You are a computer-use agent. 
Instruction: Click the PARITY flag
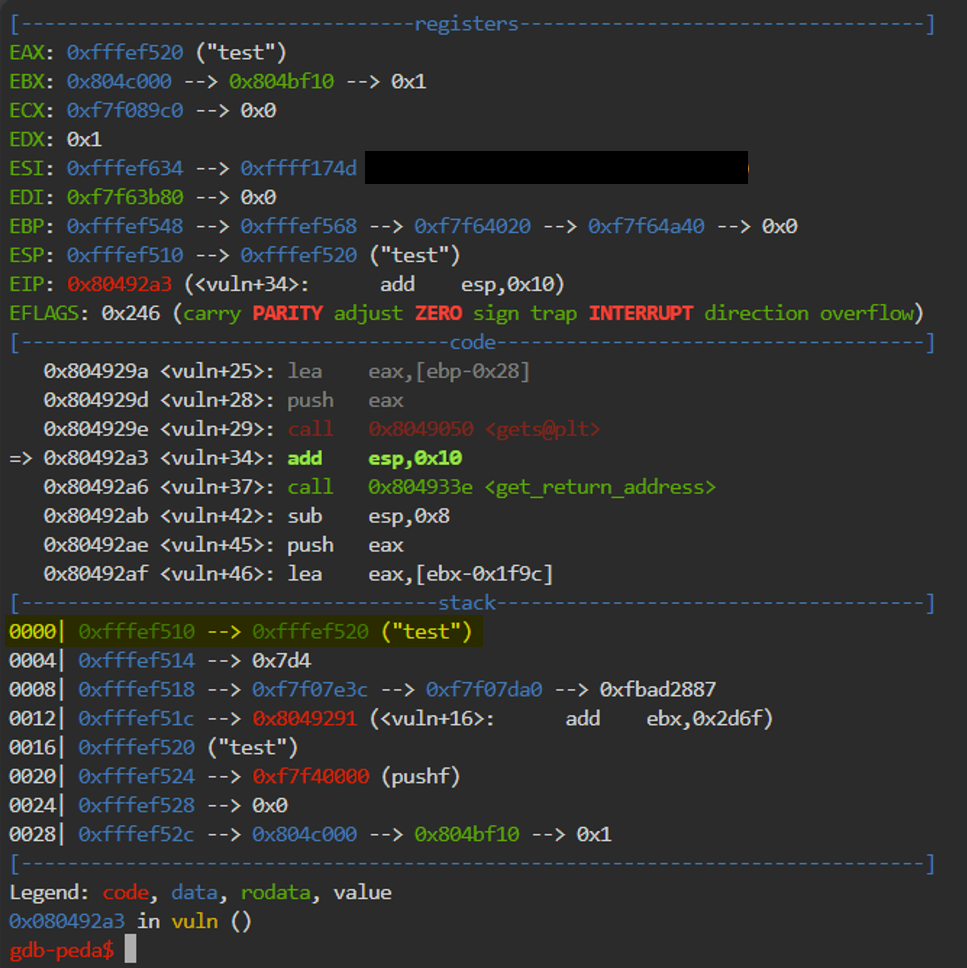(288, 313)
